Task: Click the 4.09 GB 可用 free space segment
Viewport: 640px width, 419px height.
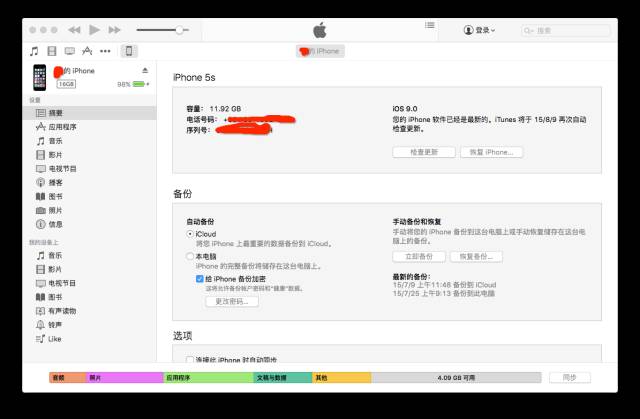Action: point(456,378)
